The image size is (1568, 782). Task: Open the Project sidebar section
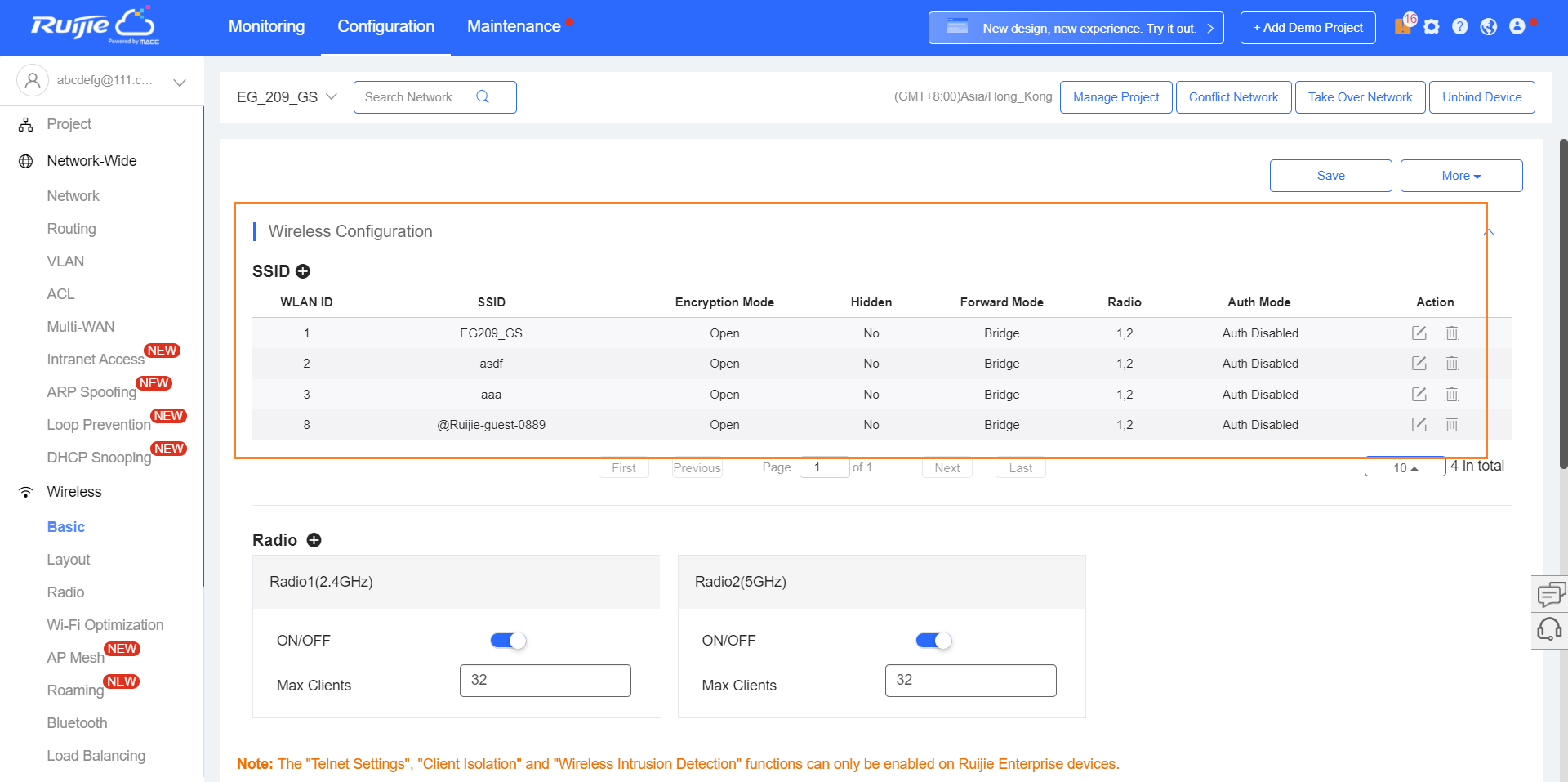pos(69,124)
